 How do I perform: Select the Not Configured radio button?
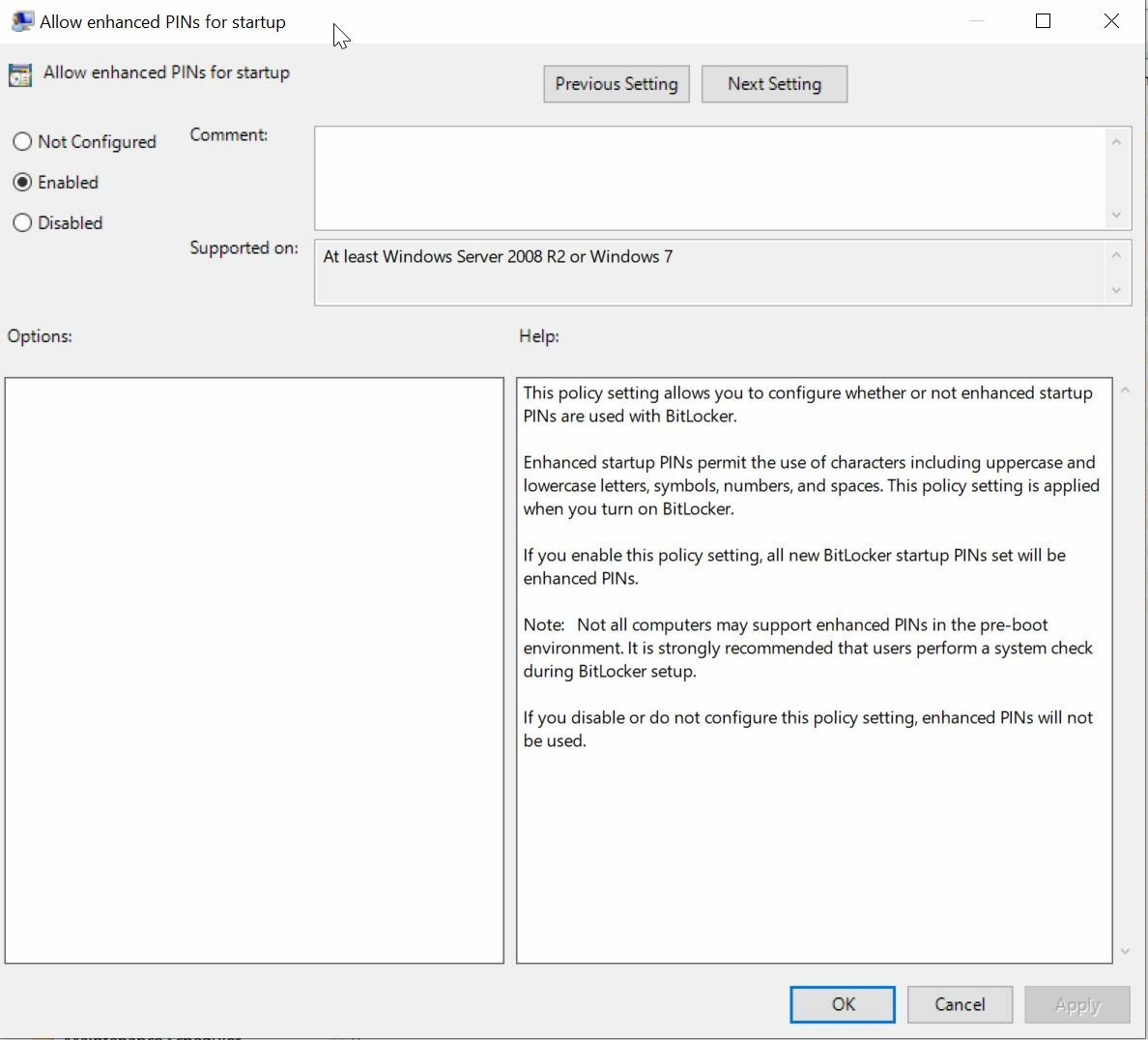pos(22,142)
